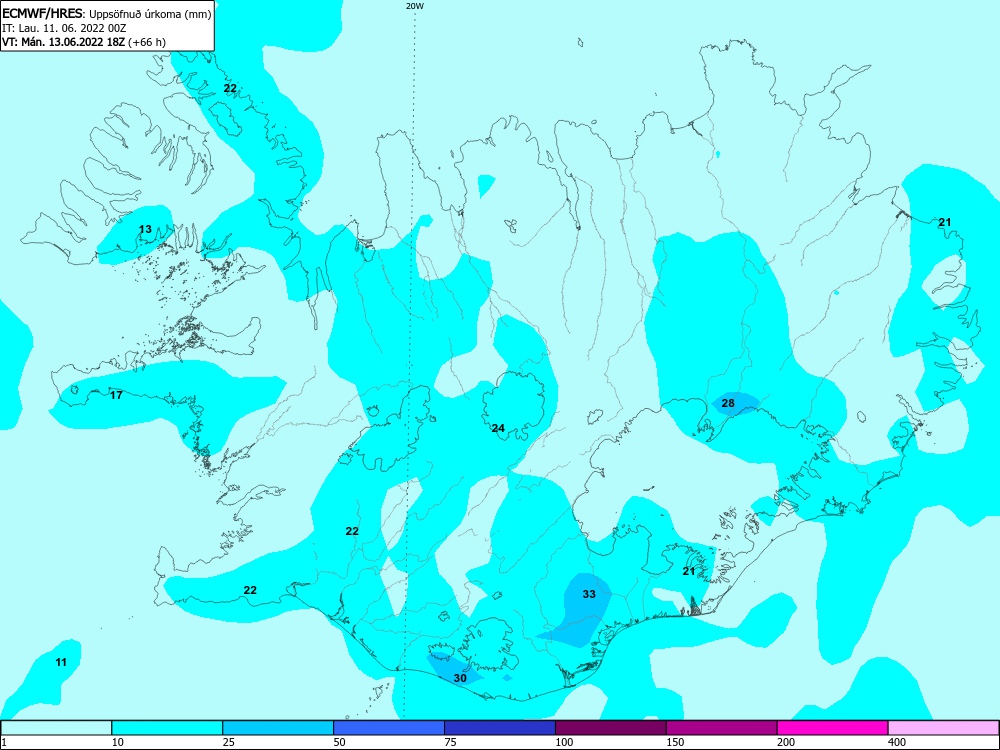Screen dimensions: 1000x750
Task: Click the IT: Lau. 11. 06. 2022 00Z line
Action: pos(64,28)
